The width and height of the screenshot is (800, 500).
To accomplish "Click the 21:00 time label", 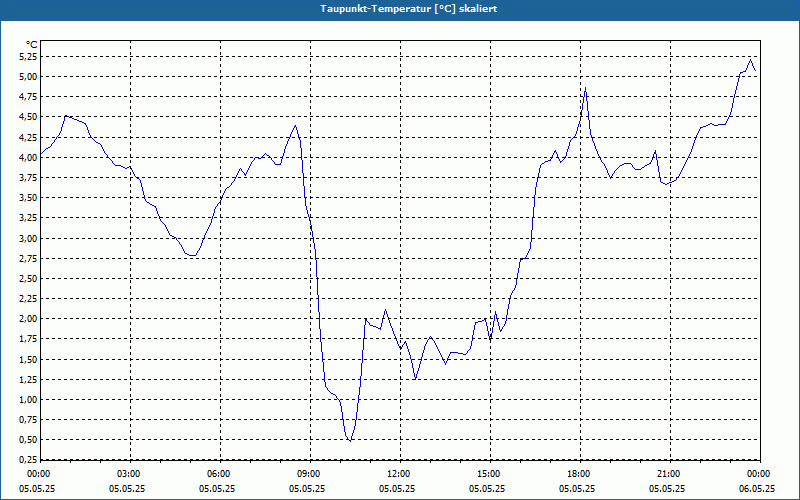I will point(670,474).
